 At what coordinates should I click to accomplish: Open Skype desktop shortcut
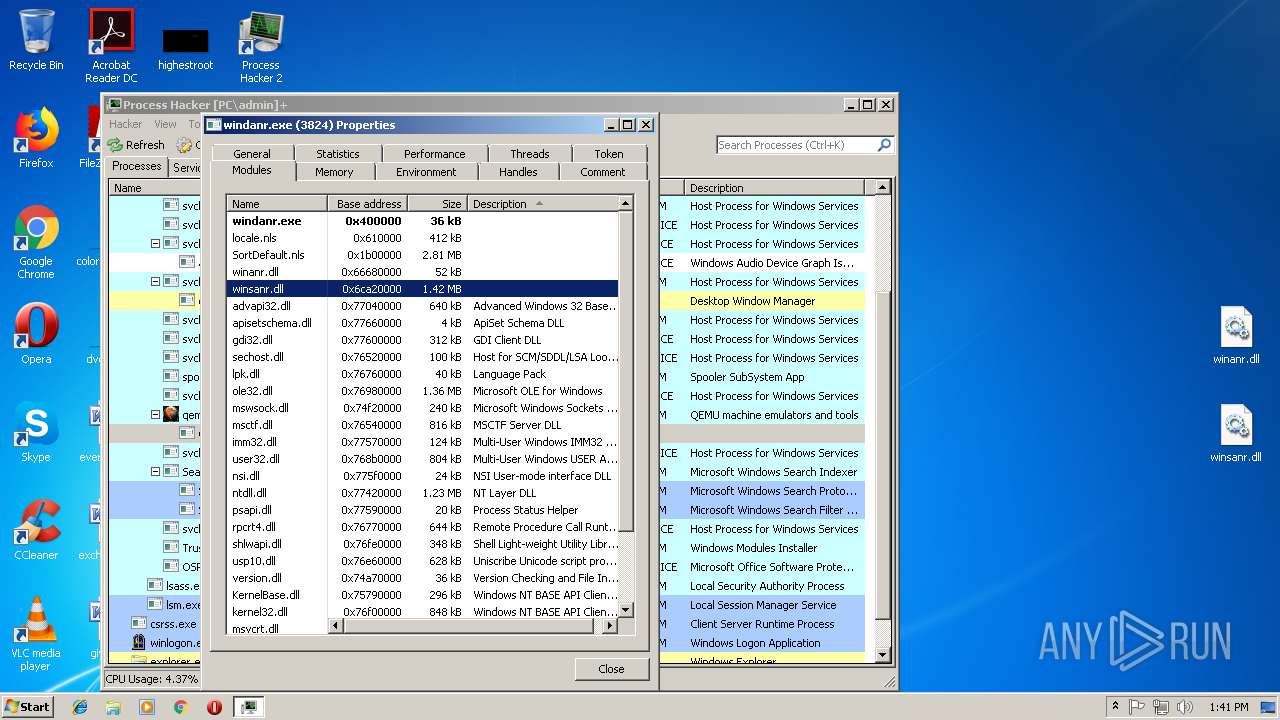(x=36, y=432)
